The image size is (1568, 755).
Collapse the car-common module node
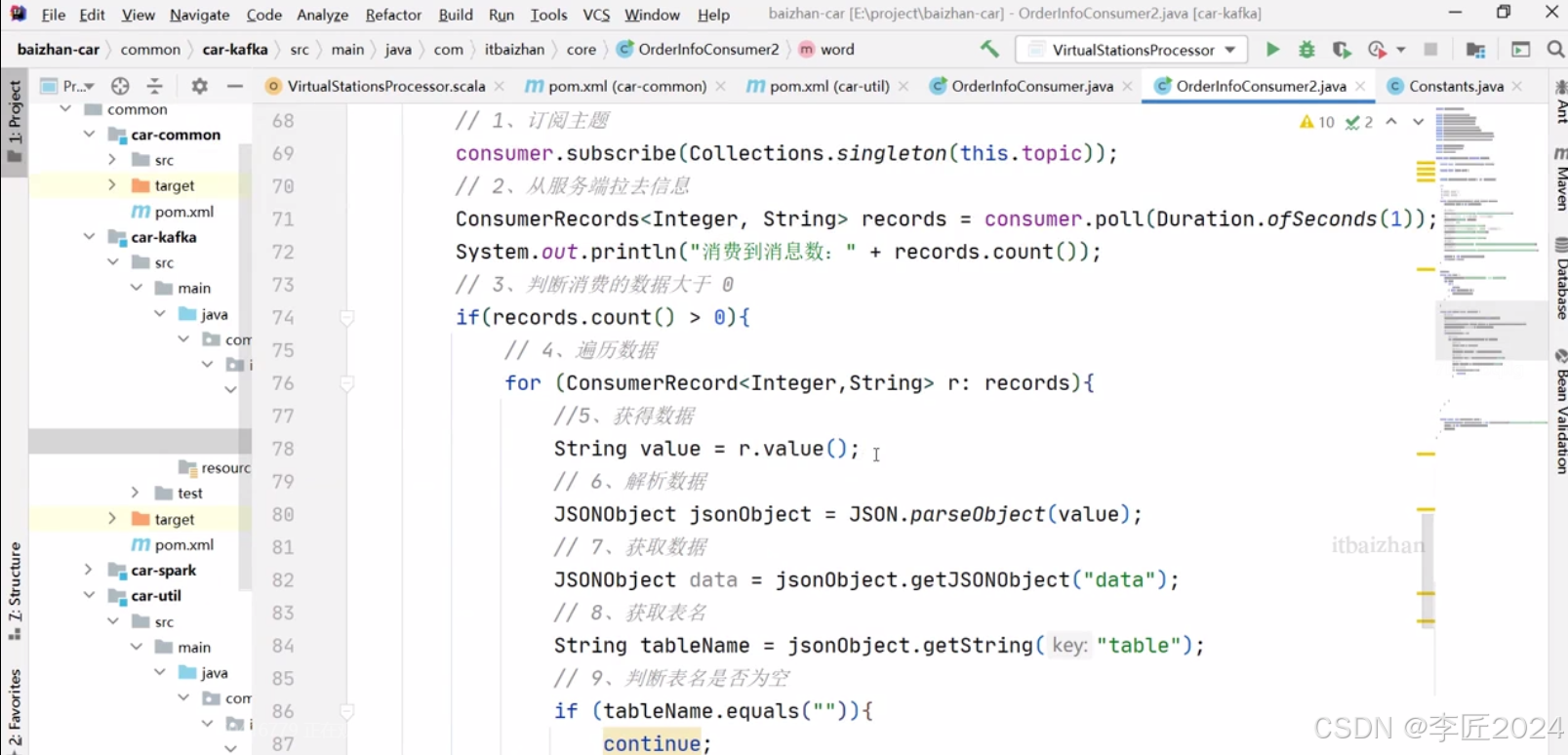(89, 134)
